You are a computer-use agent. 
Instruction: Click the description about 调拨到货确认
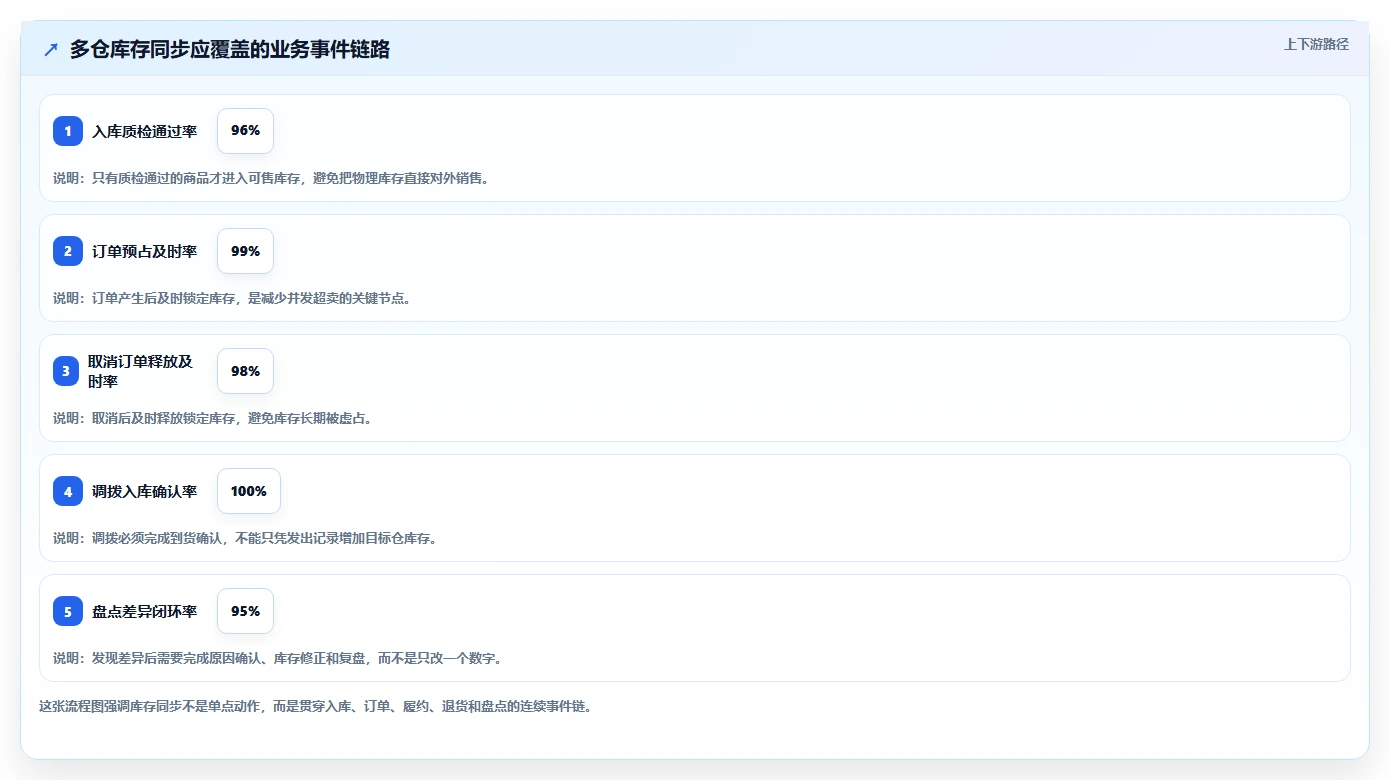pyautogui.click(x=245, y=538)
